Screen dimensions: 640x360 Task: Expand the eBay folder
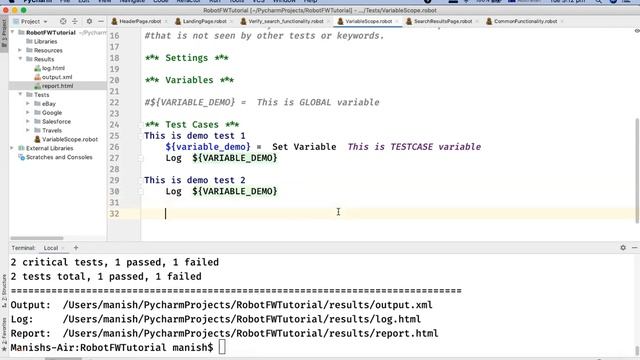(28, 104)
